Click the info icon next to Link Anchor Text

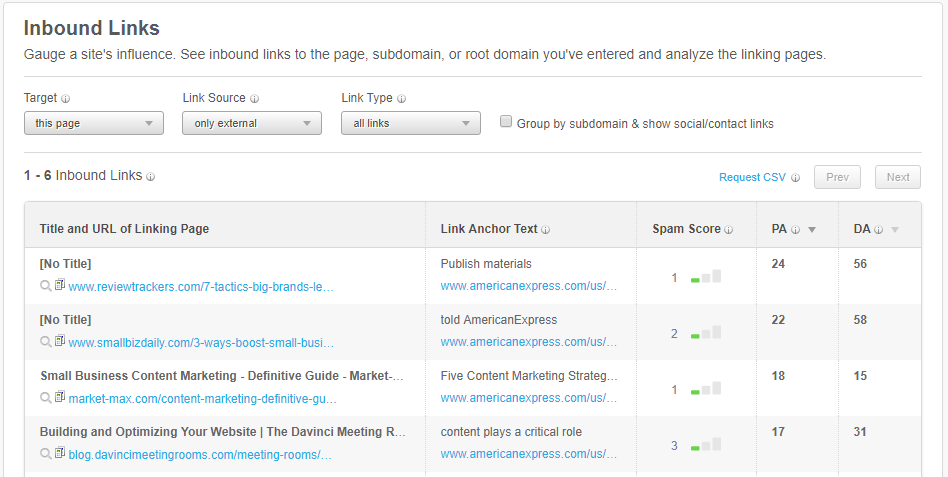pos(545,230)
